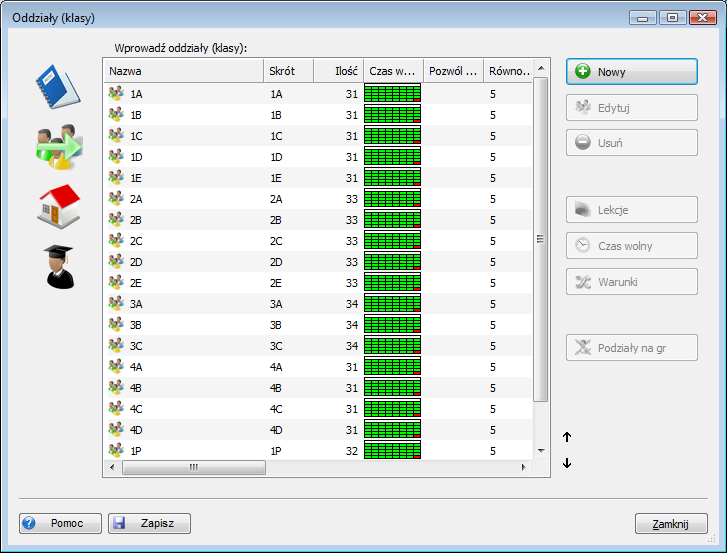
Task: Select the row named 3C
Action: tap(319, 345)
